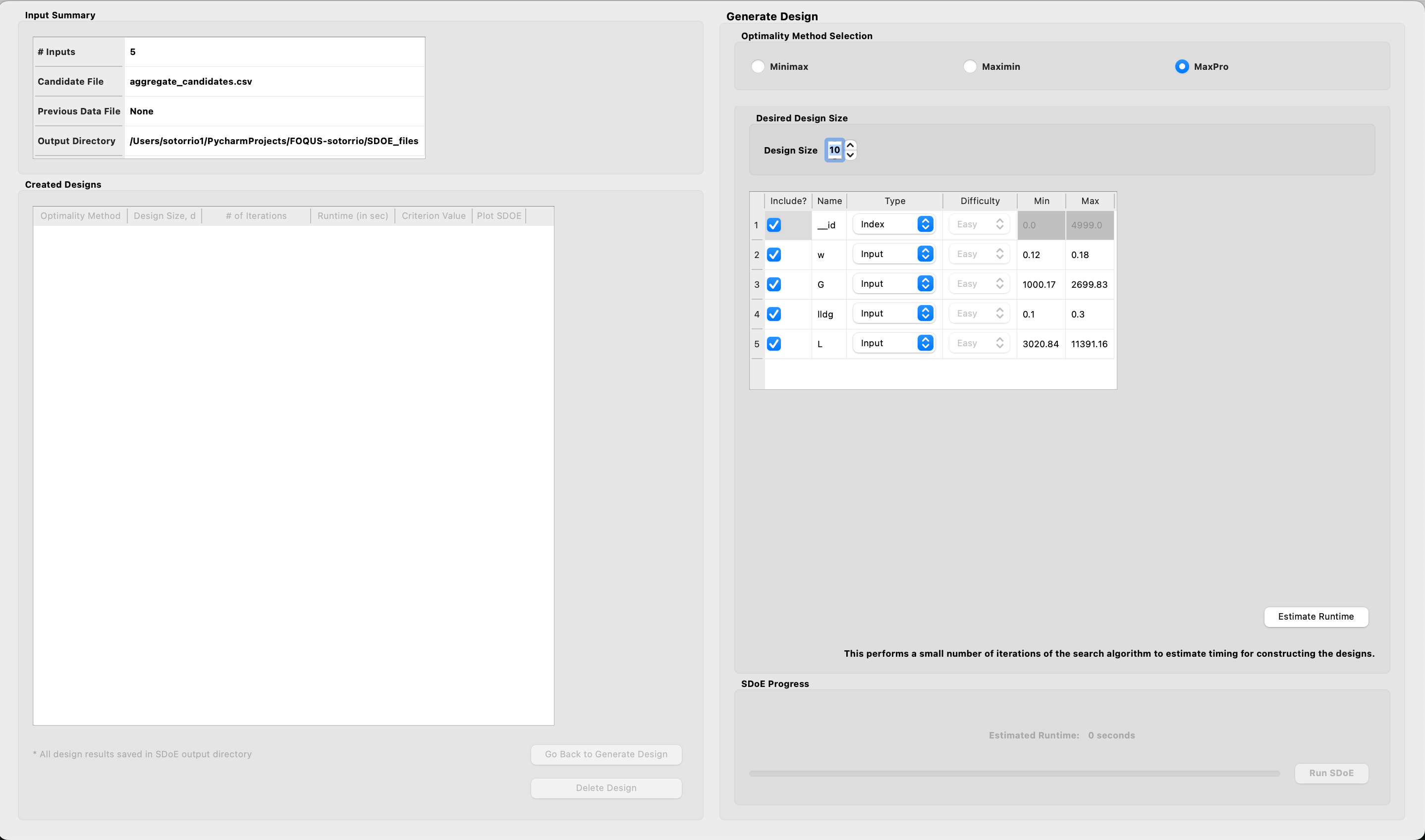Image resolution: width=1425 pixels, height=840 pixels.
Task: Select the Maximin optimality method
Action: pos(970,67)
